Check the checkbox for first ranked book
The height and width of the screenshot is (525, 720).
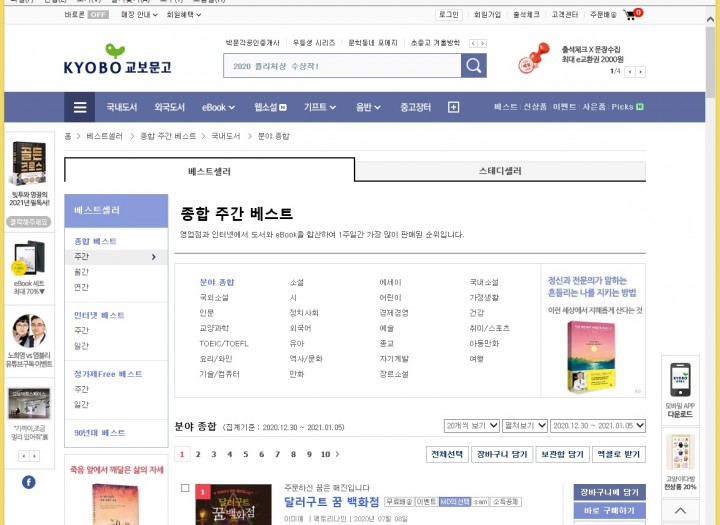click(x=185, y=488)
